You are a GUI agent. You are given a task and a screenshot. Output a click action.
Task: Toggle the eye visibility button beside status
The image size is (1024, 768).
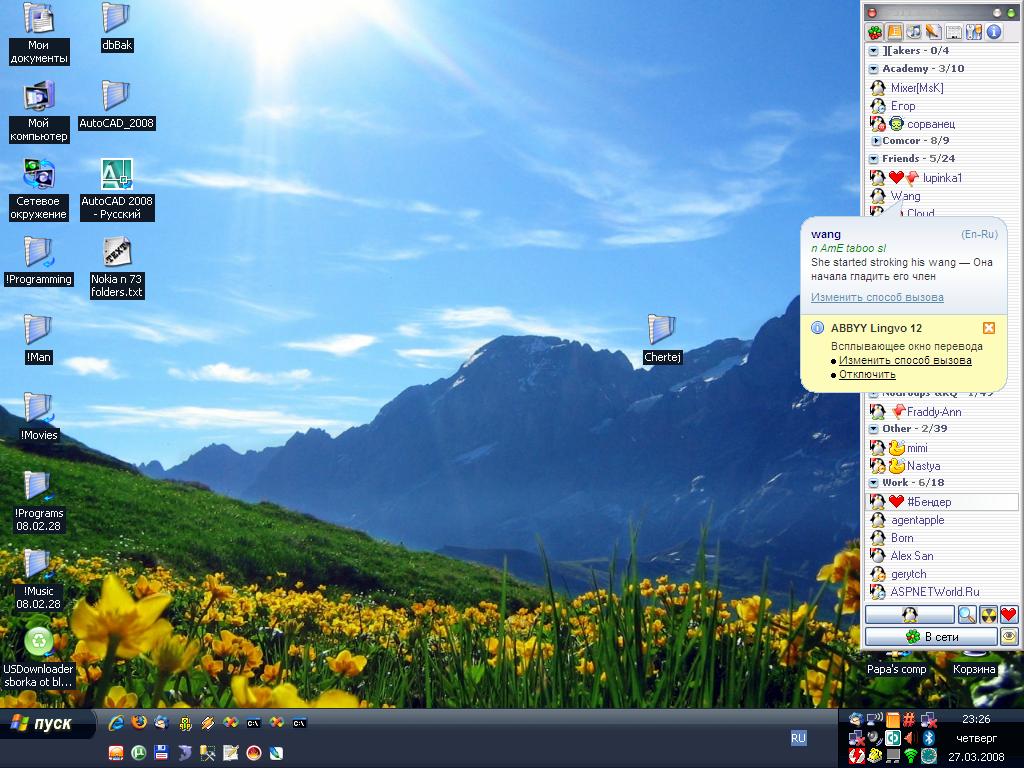1010,637
